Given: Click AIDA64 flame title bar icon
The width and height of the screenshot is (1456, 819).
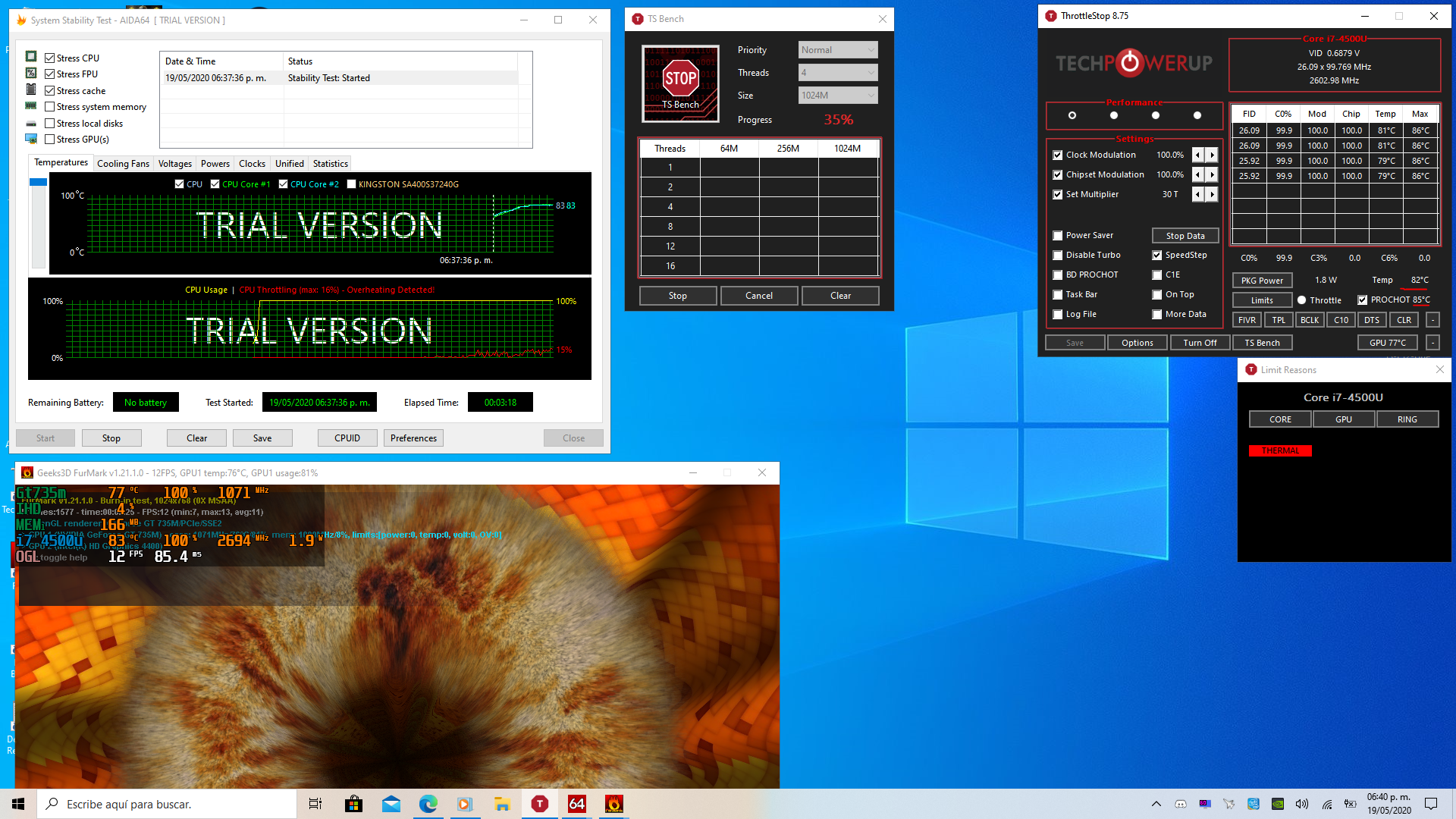Looking at the screenshot, I should tap(22, 20).
